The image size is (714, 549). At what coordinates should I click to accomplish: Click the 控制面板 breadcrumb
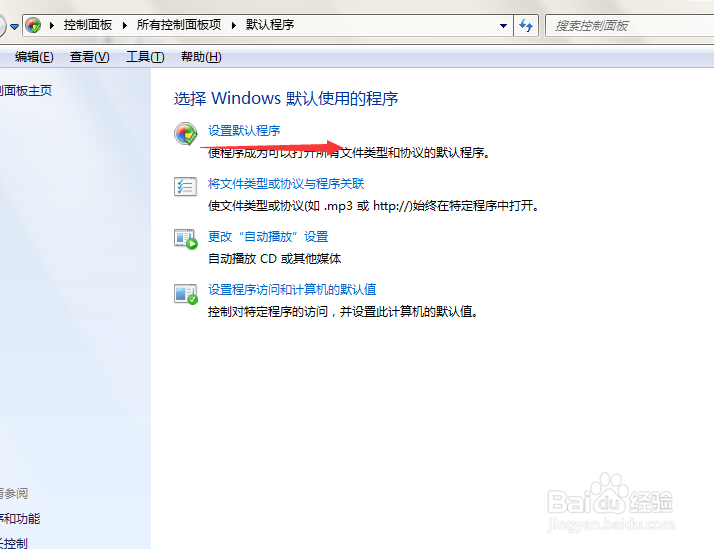pos(88,25)
